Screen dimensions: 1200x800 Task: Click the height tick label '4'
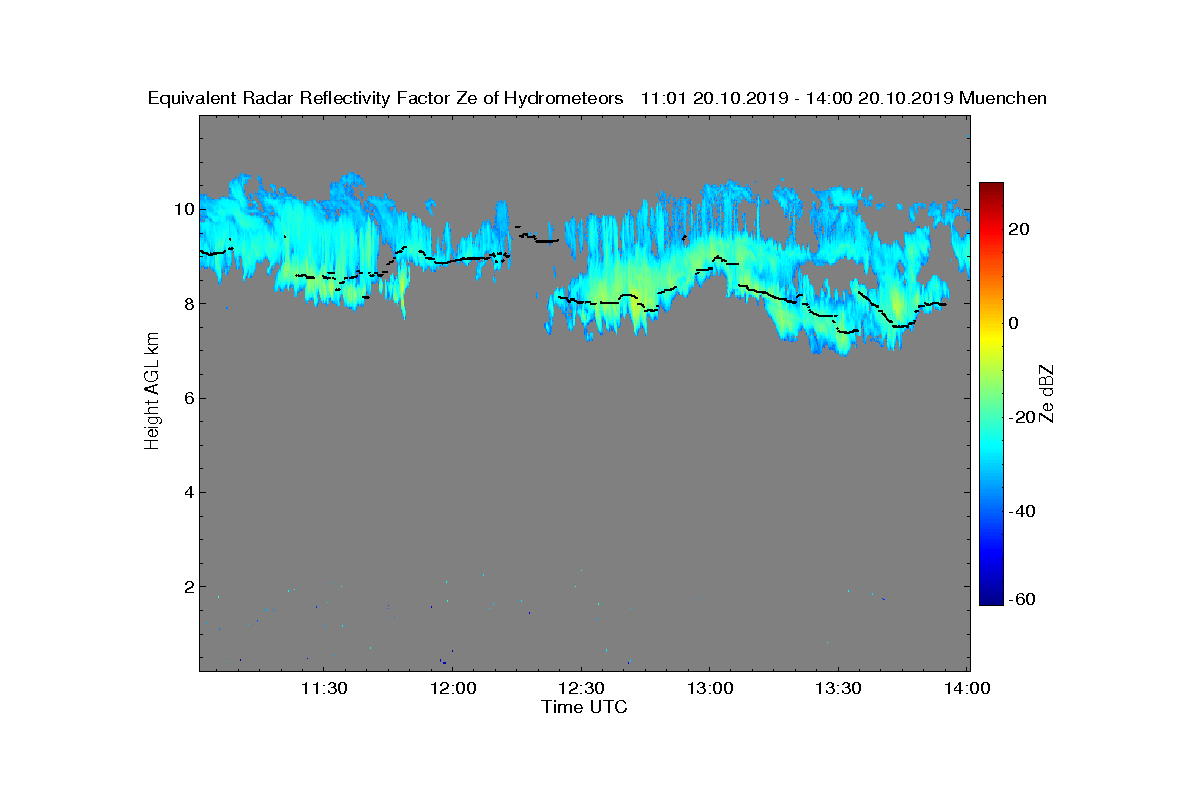click(188, 492)
